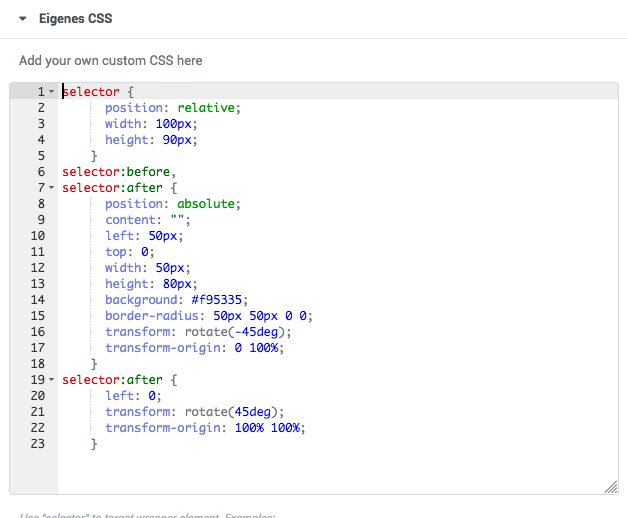Fold the code block at line 7

[51, 188]
